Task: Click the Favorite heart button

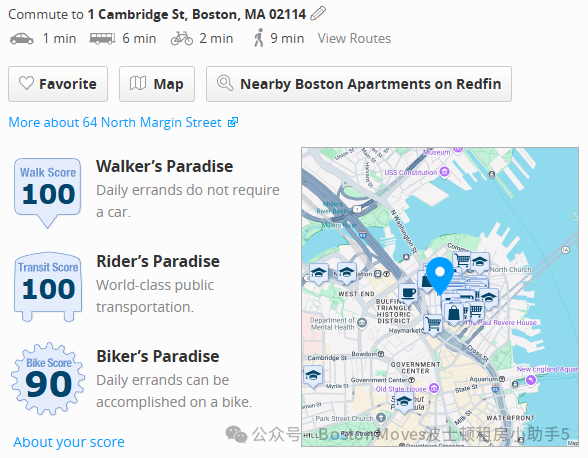Action: click(58, 84)
